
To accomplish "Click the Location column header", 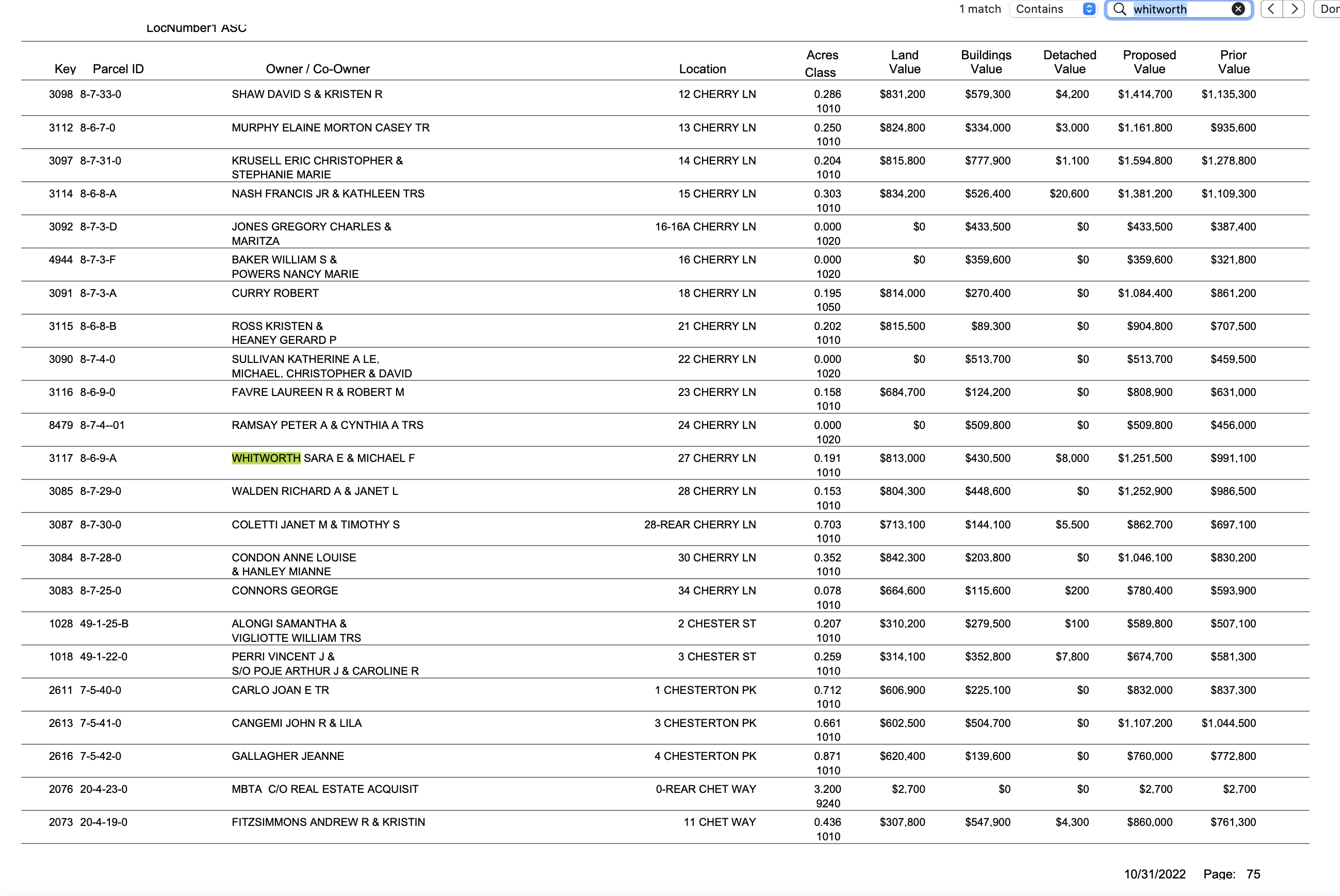I will click(x=702, y=69).
